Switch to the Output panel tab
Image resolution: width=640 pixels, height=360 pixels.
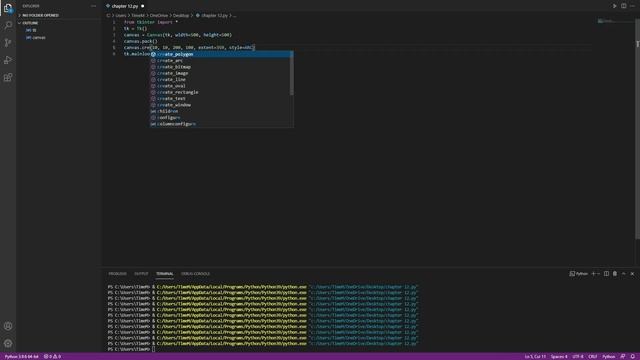pos(141,274)
